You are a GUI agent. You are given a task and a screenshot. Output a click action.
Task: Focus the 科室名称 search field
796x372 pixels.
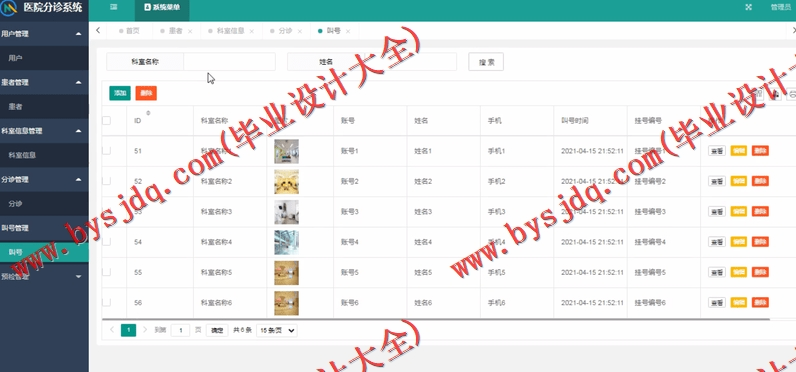click(229, 61)
